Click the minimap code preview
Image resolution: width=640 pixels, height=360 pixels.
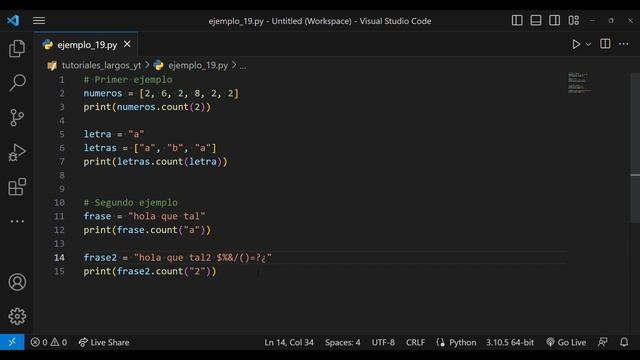tap(579, 83)
